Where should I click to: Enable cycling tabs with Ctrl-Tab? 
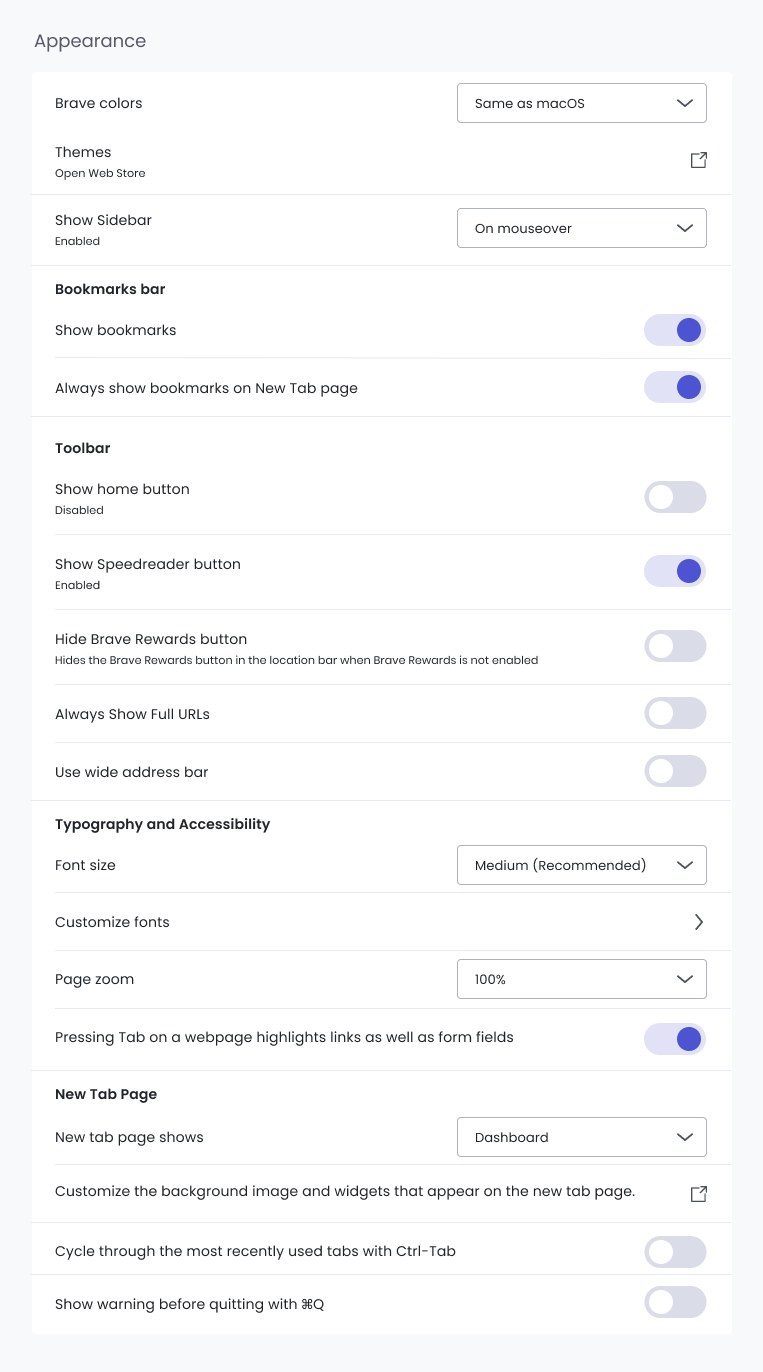point(675,1251)
